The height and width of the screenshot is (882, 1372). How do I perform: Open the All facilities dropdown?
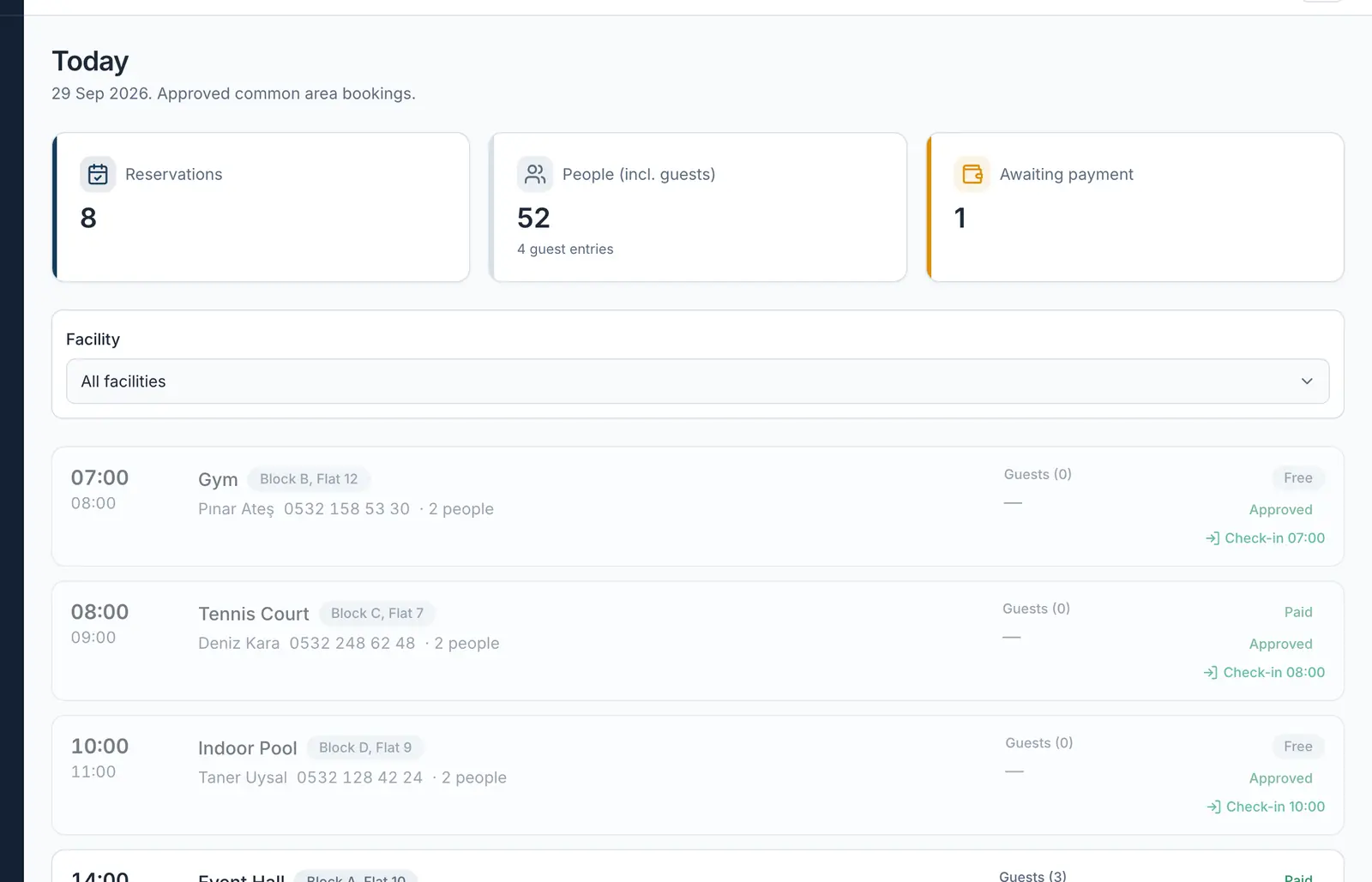point(697,381)
